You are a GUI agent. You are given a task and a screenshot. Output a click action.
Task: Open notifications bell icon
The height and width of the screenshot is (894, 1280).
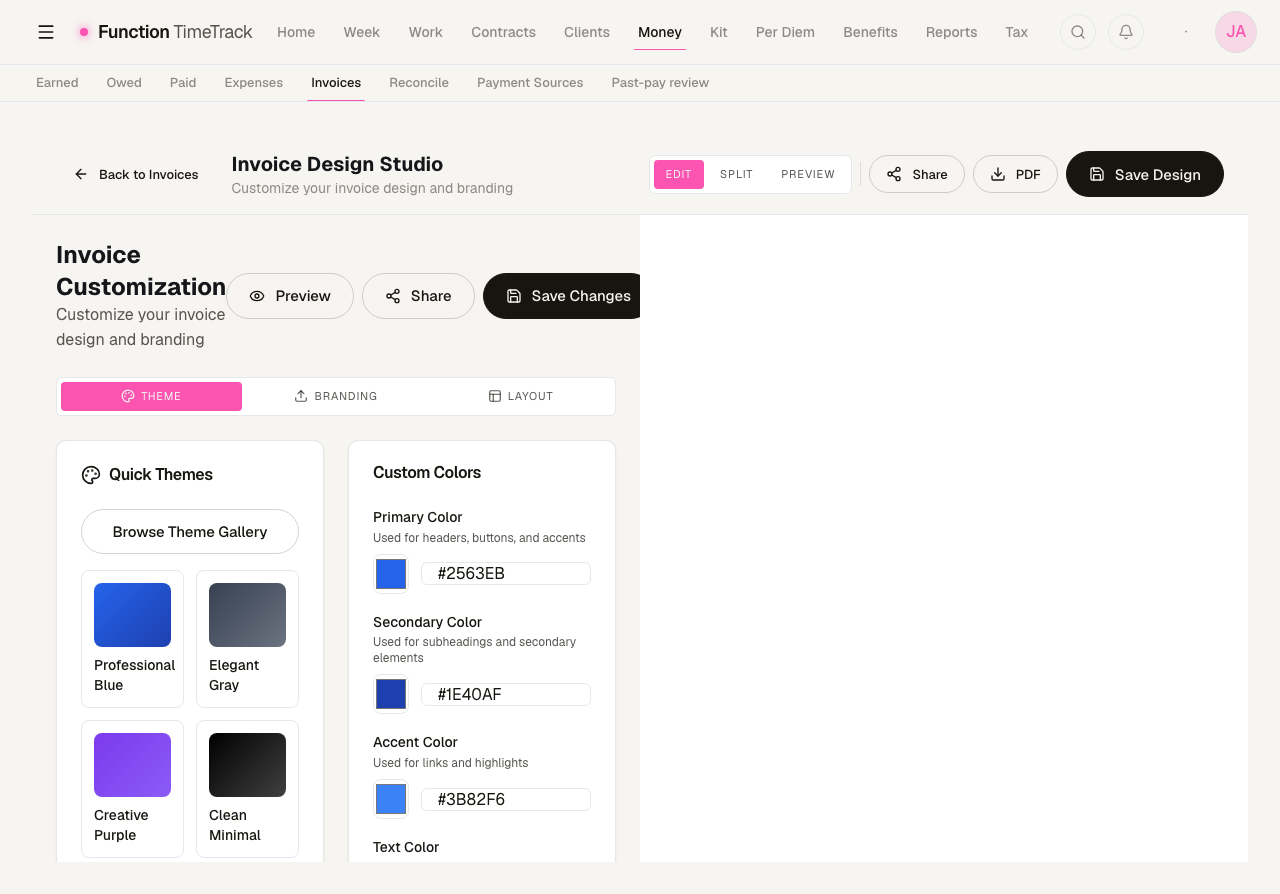click(x=1126, y=32)
